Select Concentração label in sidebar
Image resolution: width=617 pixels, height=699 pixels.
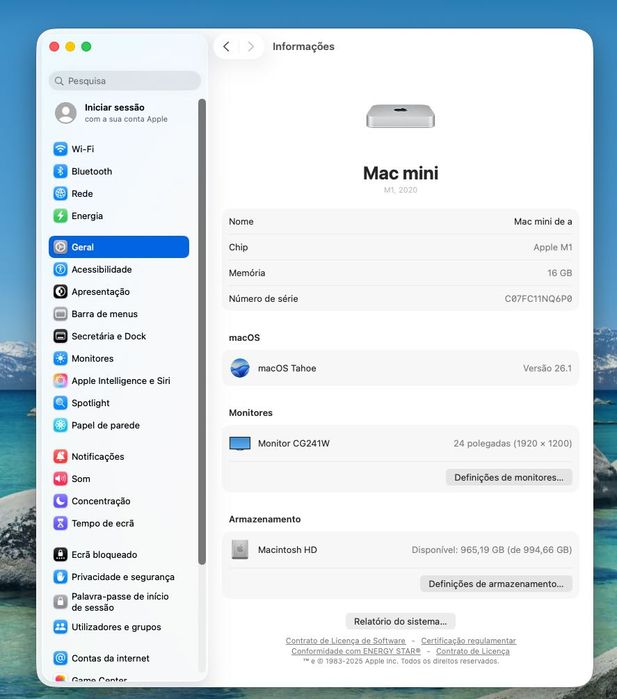pos(101,501)
